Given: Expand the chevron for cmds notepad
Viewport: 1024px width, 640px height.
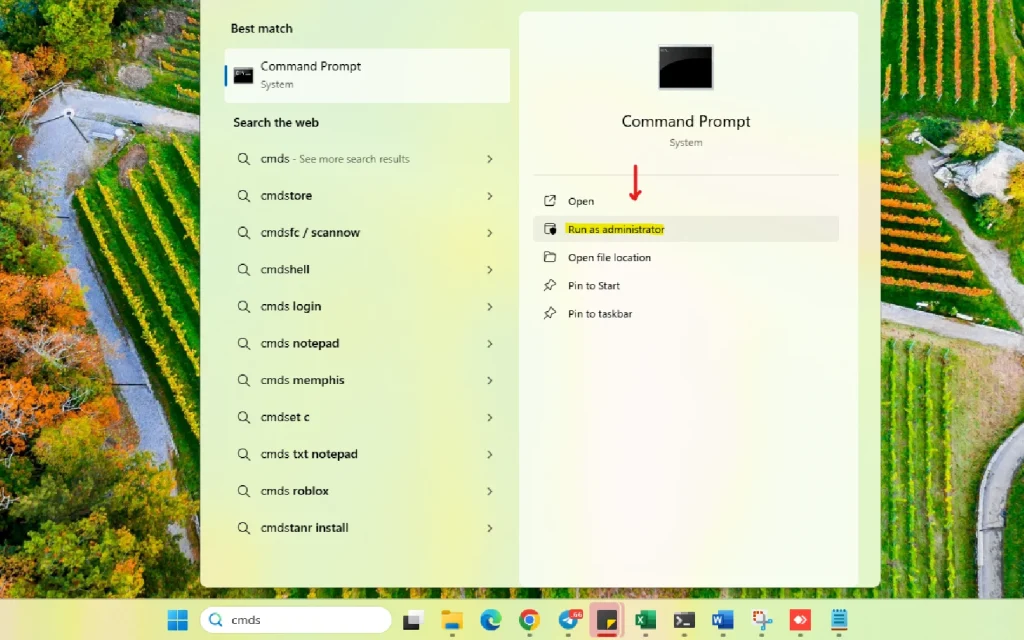Looking at the screenshot, I should click(x=489, y=344).
